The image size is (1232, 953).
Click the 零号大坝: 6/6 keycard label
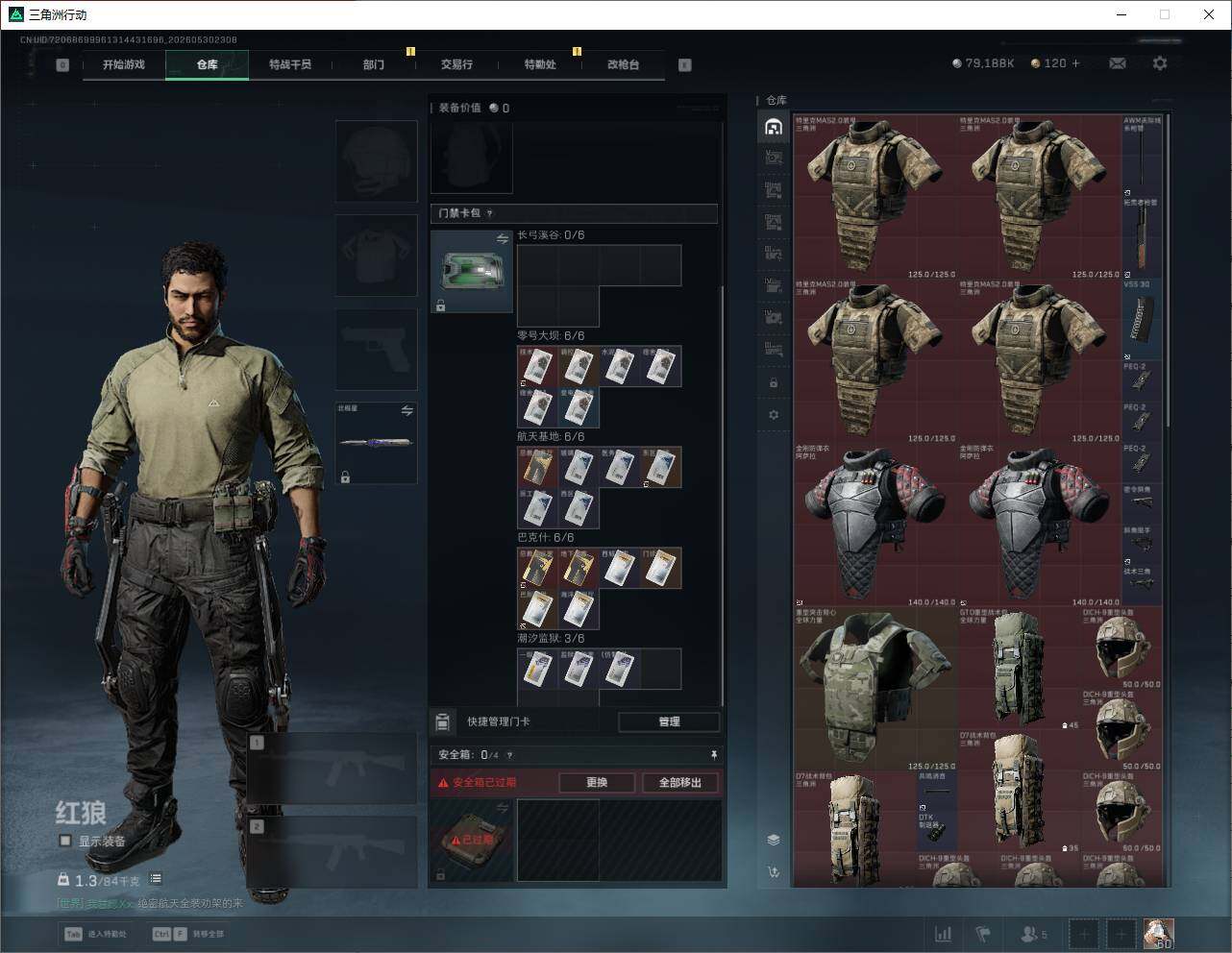(551, 336)
